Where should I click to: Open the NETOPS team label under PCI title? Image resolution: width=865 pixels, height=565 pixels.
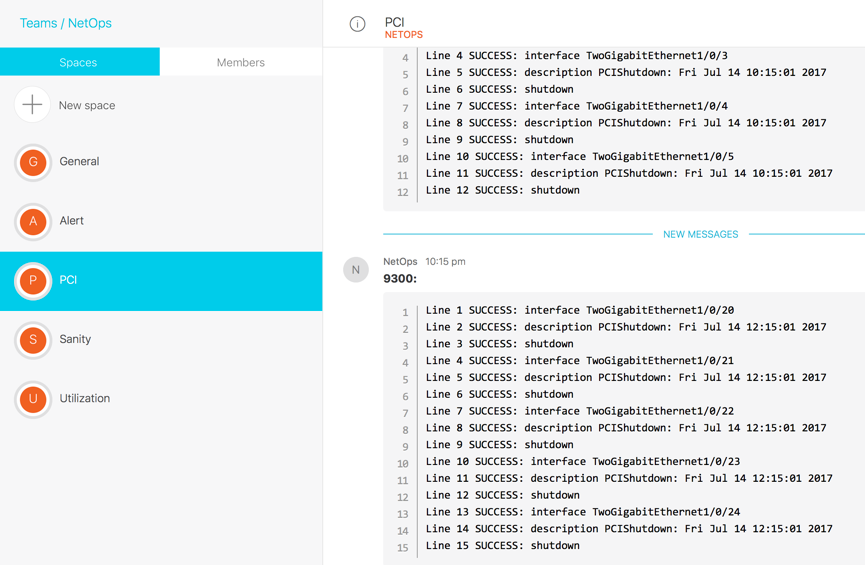point(404,35)
